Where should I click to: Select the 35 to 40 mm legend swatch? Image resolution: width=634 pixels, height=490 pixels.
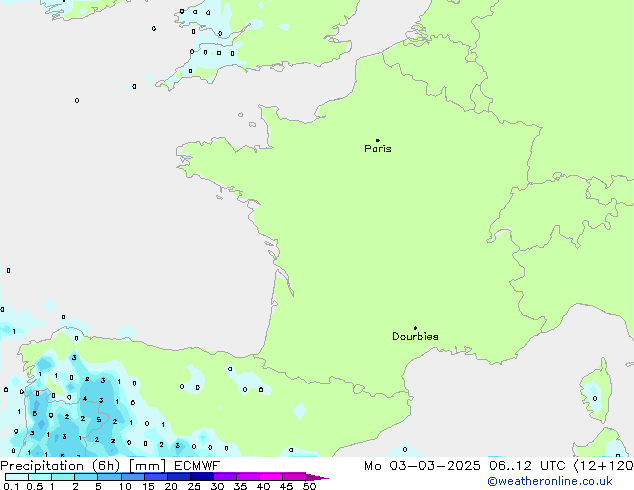coord(248,477)
